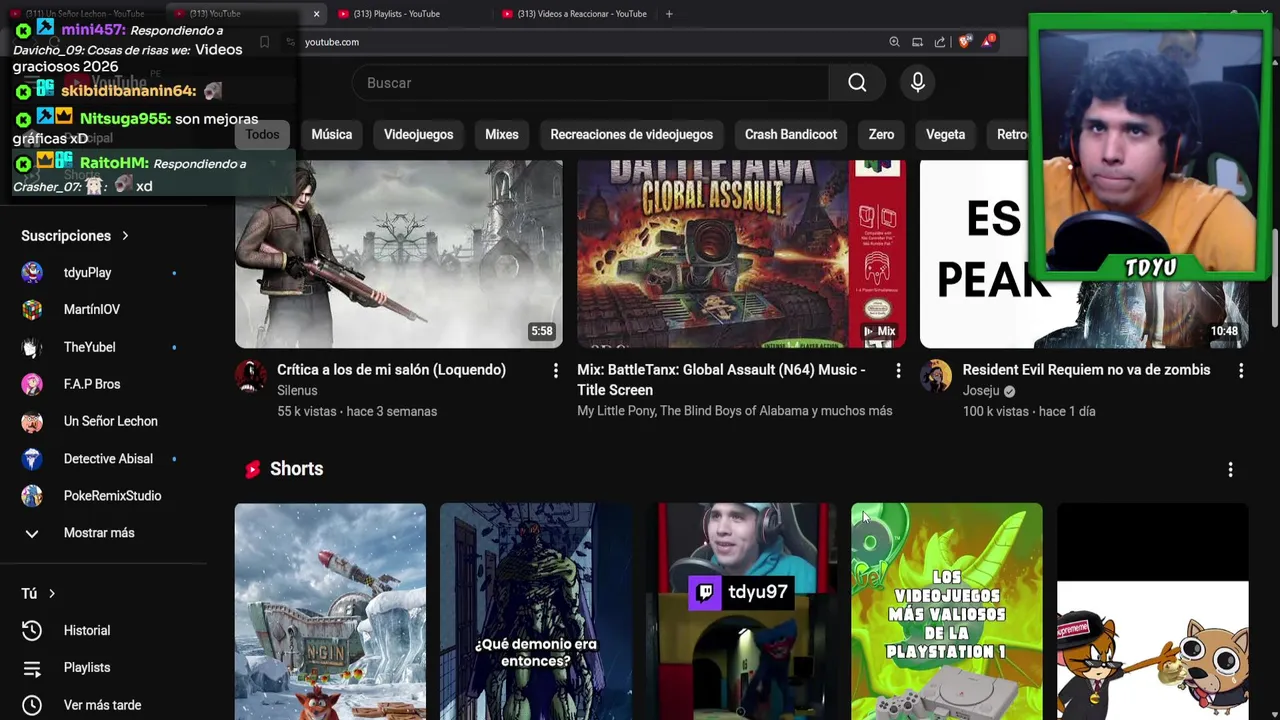Open video title Crítica a los de mi salón (Loquendo)
The width and height of the screenshot is (1280, 720).
pos(391,370)
